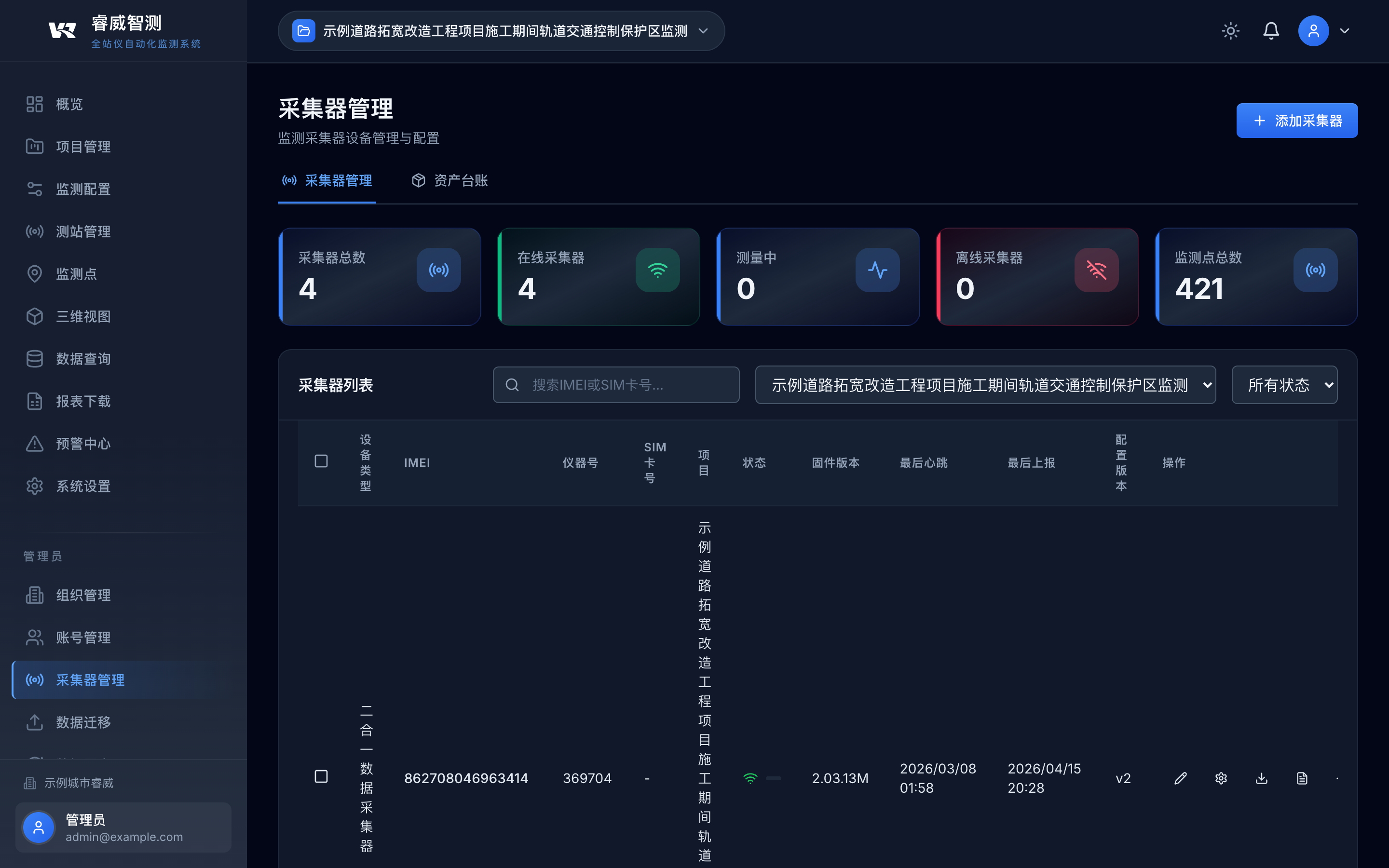Open notifications with the bell icon

tap(1271, 30)
